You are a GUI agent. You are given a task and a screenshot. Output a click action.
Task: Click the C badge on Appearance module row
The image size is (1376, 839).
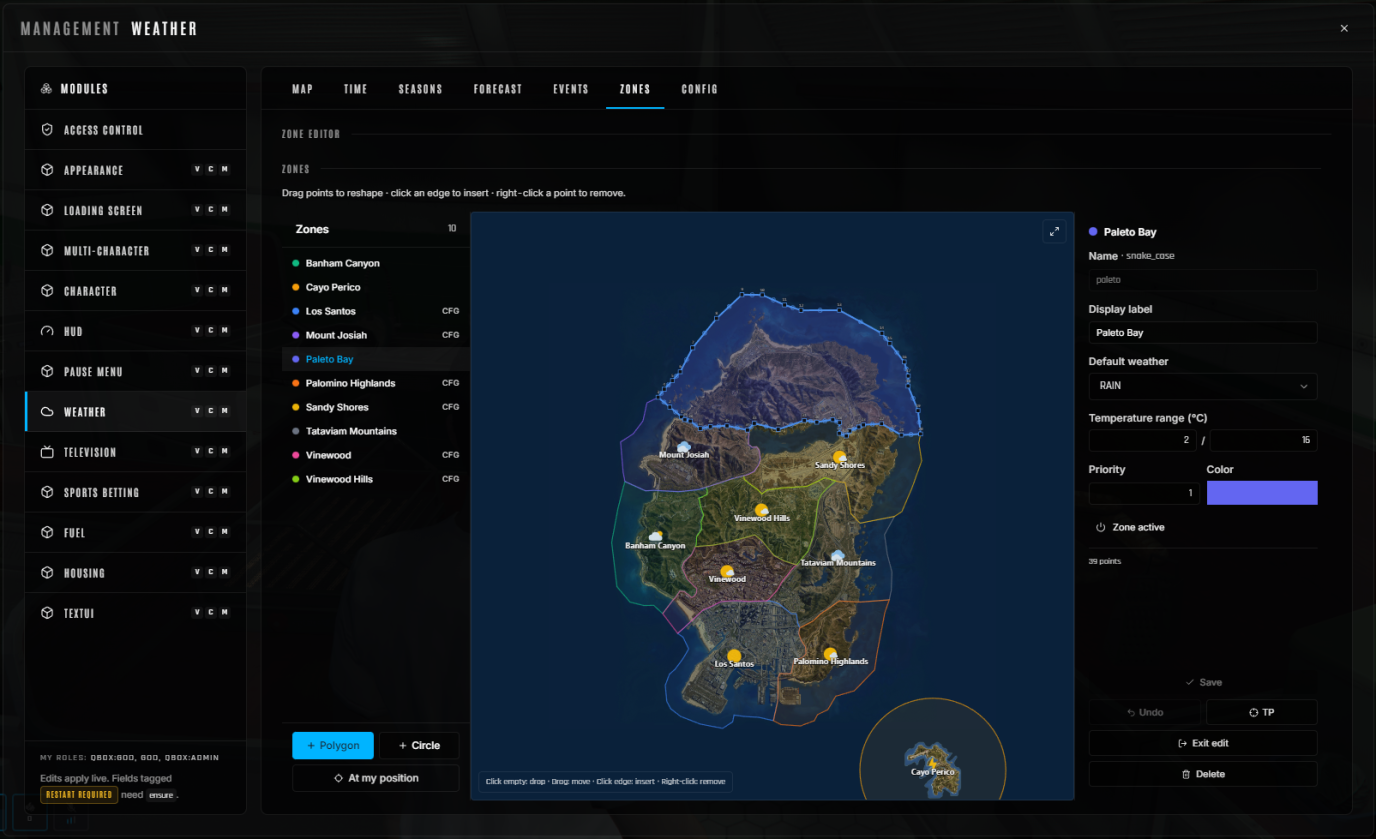[211, 169]
